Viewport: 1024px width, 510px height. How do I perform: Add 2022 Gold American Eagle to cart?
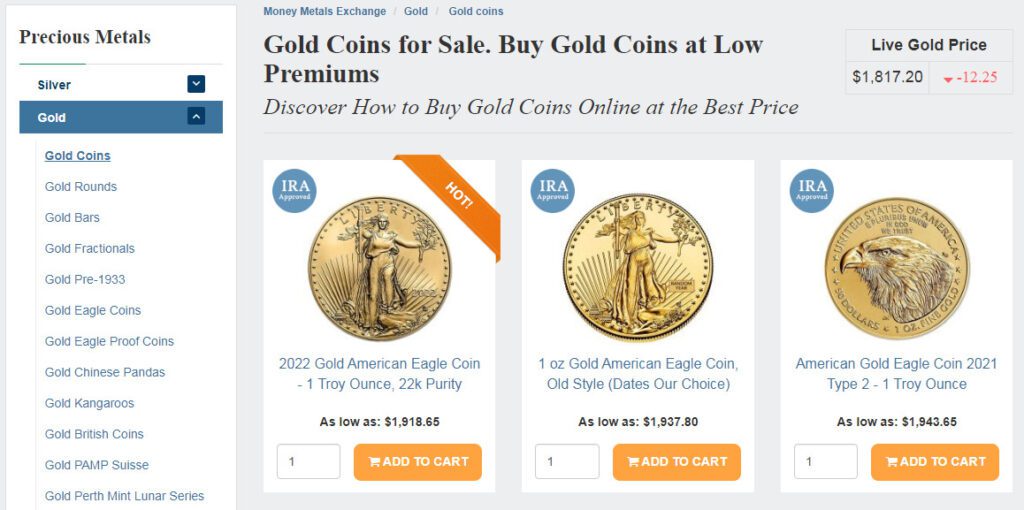tap(418, 462)
